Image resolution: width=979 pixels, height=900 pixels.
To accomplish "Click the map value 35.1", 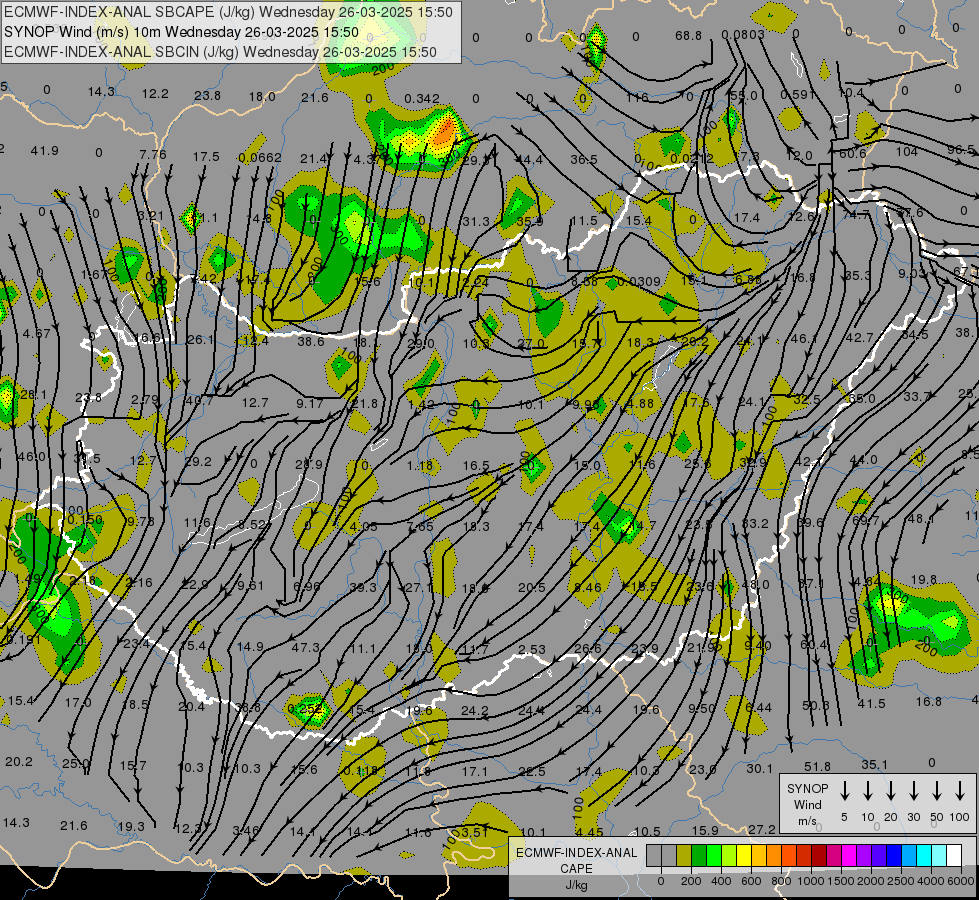I will click(x=875, y=764).
